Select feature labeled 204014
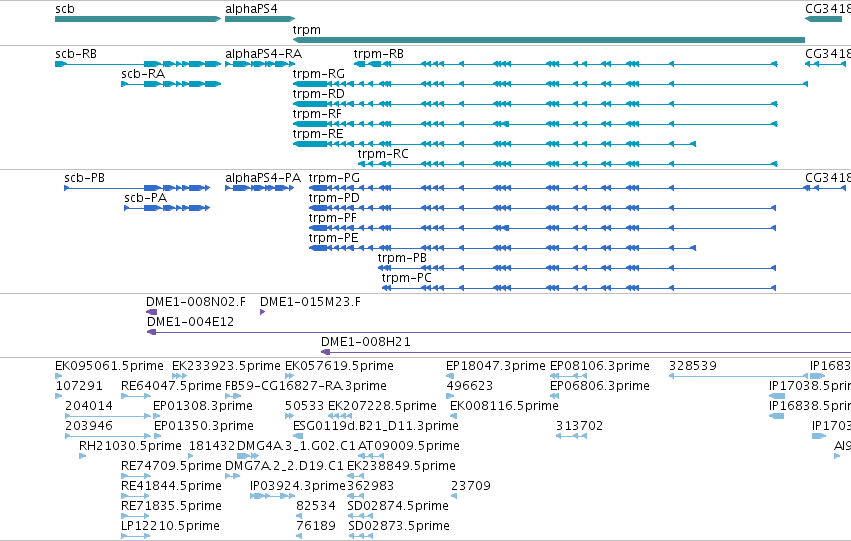851x541 pixels. click(89, 406)
